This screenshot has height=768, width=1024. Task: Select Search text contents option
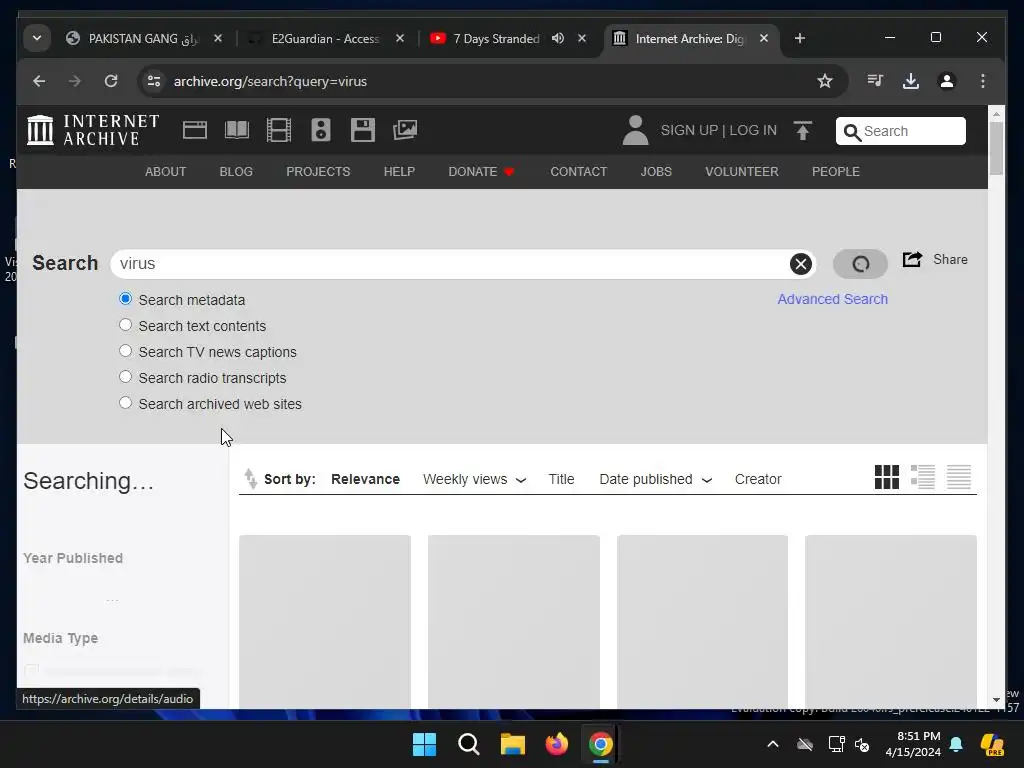click(125, 325)
